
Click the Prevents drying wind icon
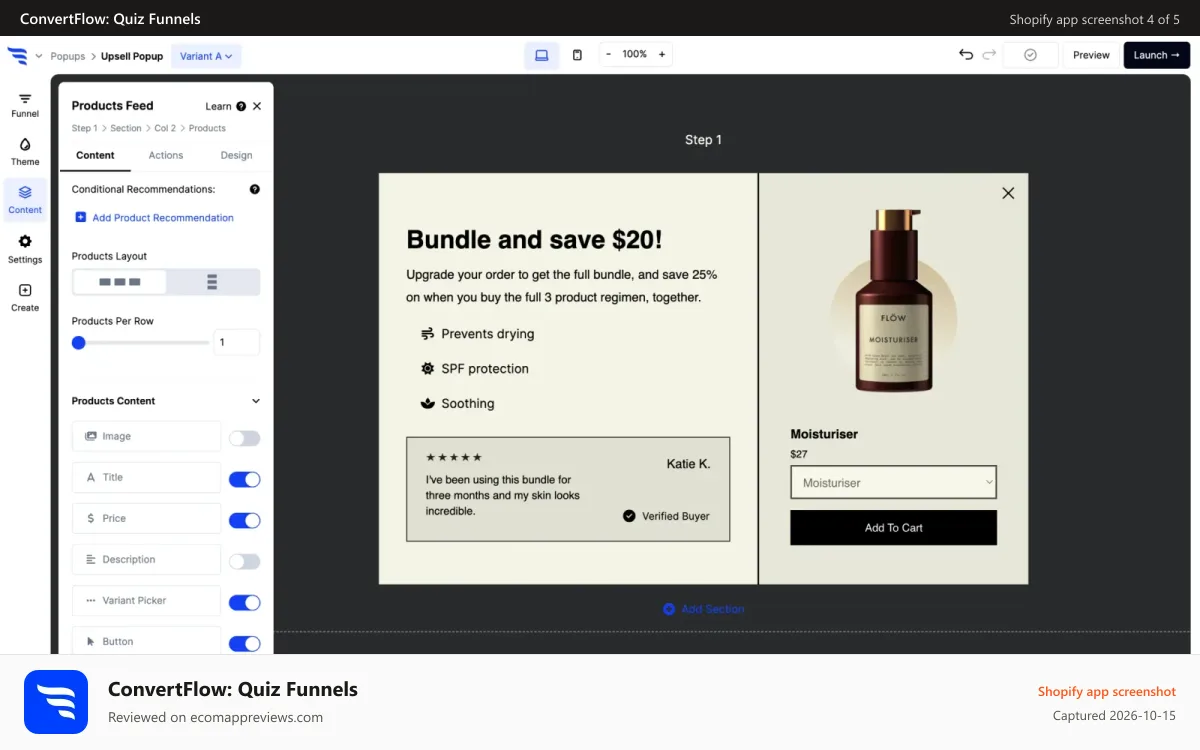[x=428, y=334]
